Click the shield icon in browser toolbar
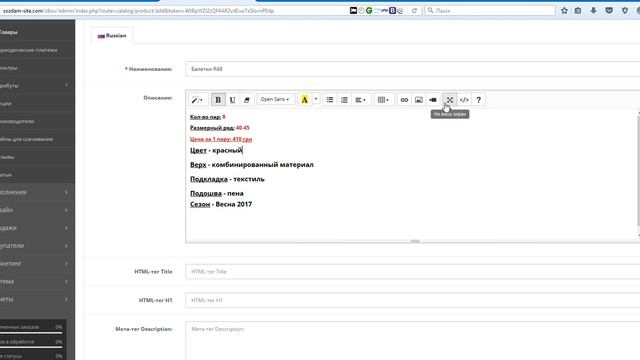Screen dimensions: 640x360 [x=624, y=11]
